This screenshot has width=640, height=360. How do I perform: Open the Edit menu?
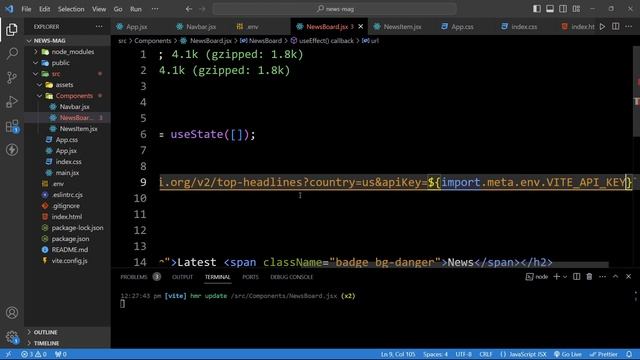click(44, 9)
